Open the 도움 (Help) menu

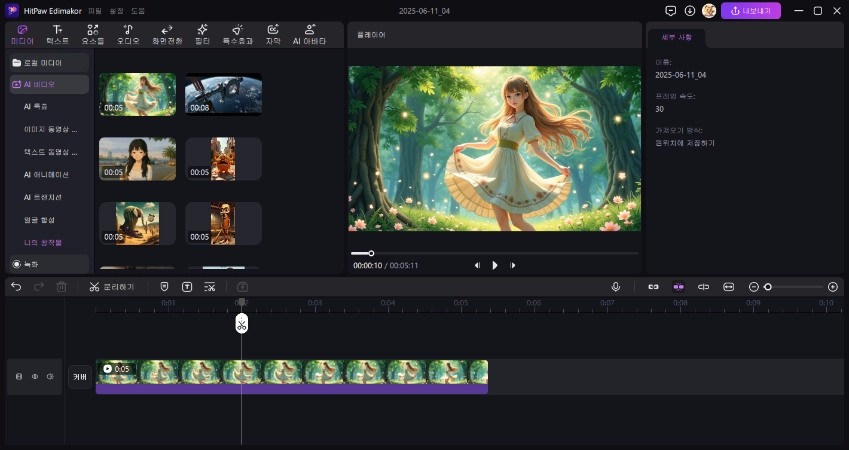tap(138, 11)
